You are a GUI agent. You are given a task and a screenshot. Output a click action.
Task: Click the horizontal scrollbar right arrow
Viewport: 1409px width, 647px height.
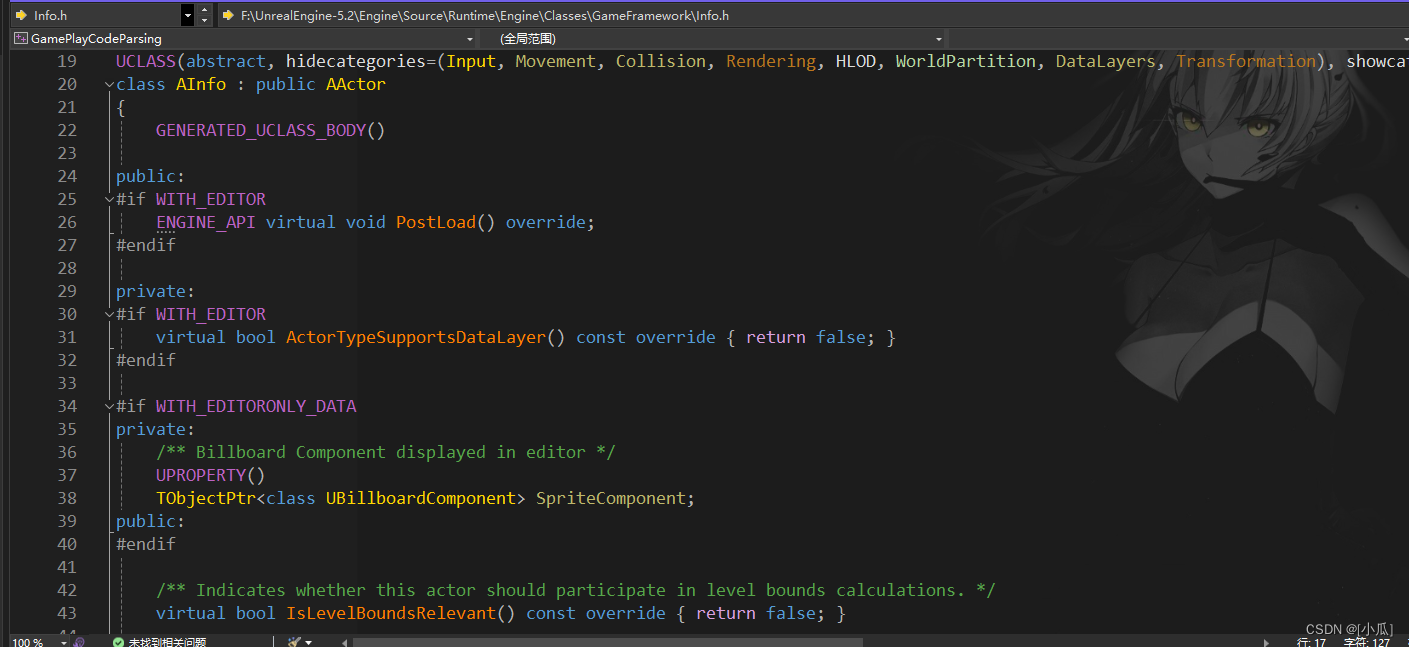point(1267,642)
